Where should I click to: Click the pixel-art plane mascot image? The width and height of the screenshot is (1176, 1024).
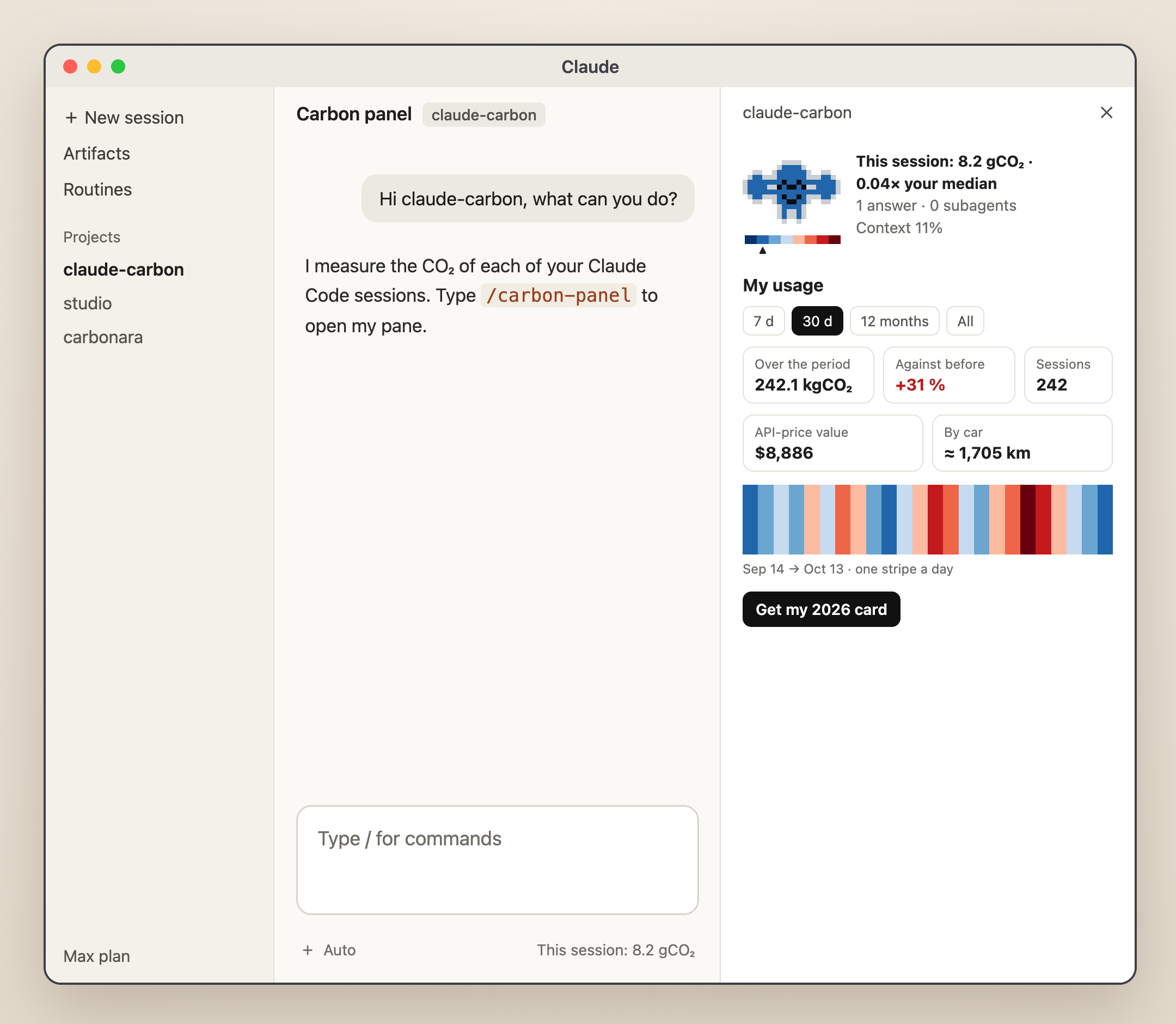point(791,191)
